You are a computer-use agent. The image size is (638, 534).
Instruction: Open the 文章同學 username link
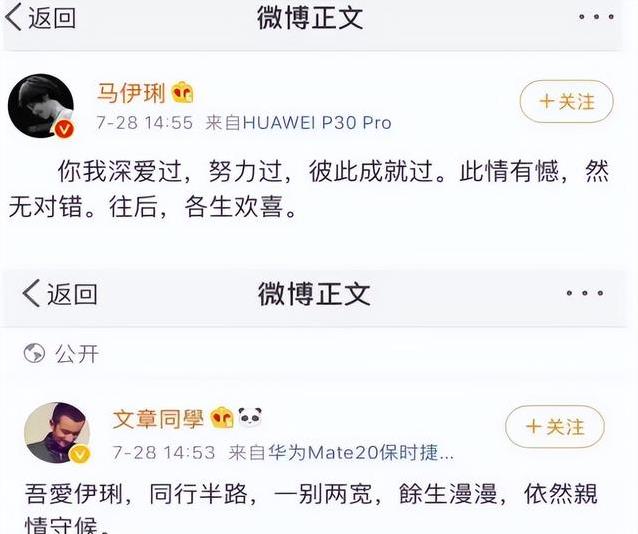[158, 419]
